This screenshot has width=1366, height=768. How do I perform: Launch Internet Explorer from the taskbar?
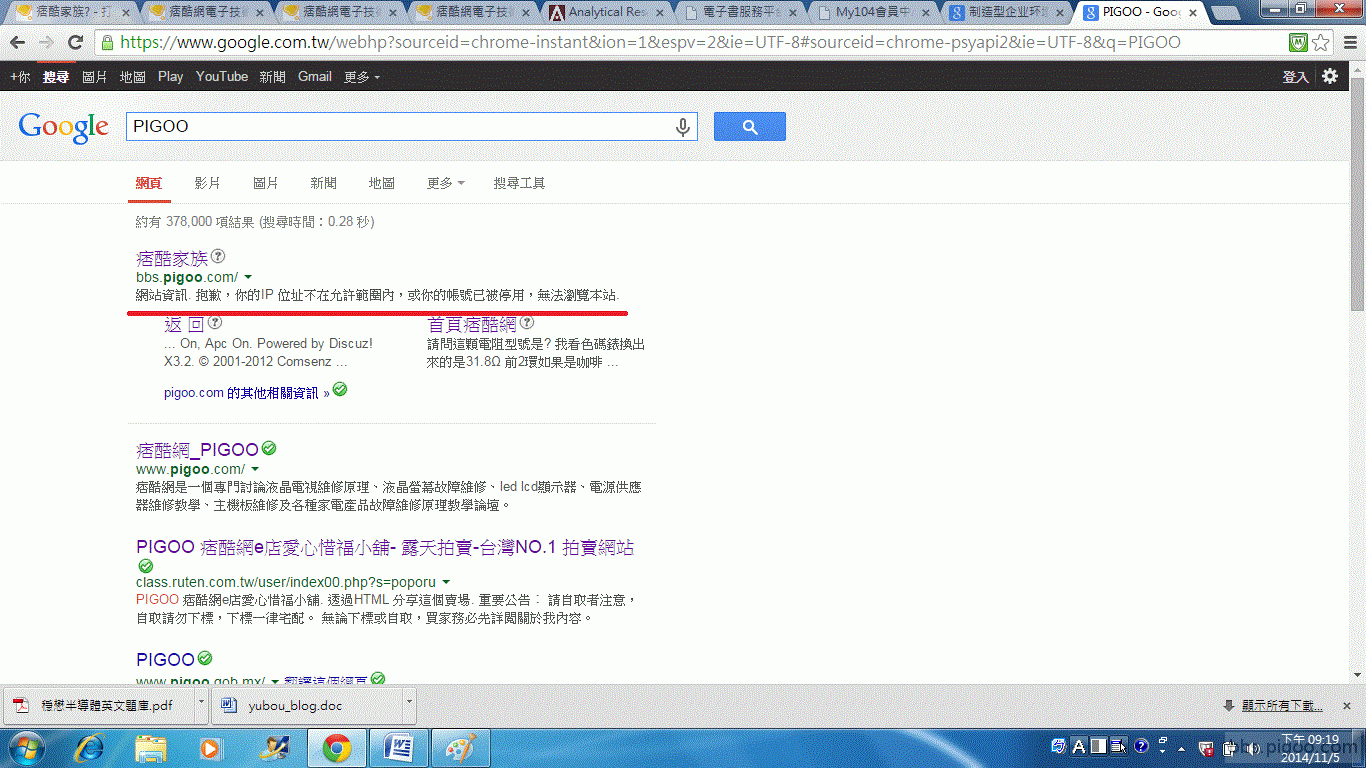tap(91, 748)
